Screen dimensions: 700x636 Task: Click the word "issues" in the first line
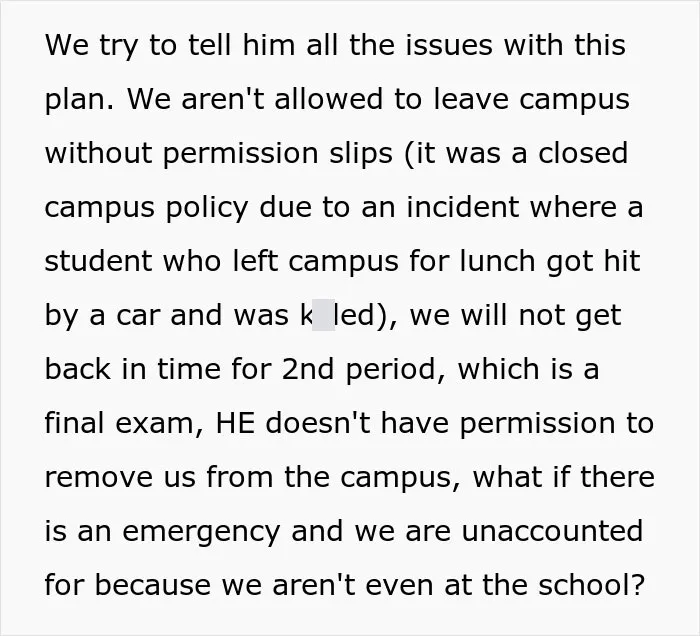point(449,45)
